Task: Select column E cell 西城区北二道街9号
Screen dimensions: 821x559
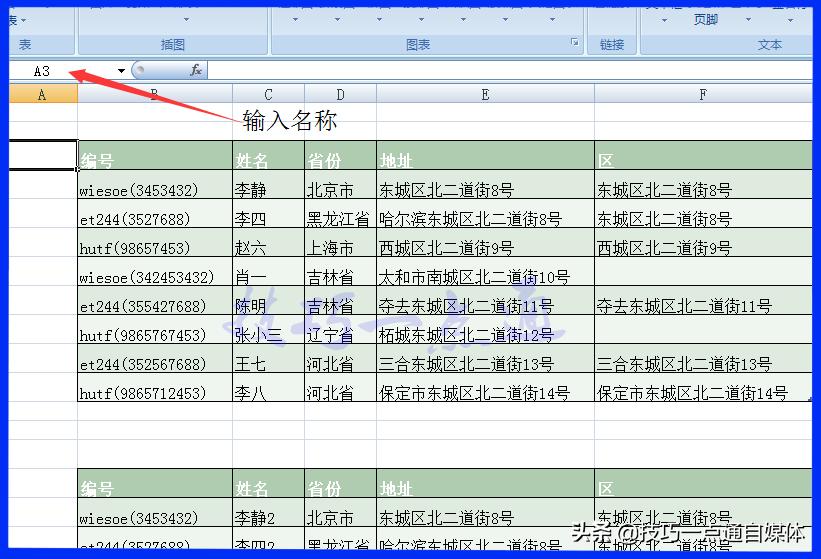Action: pyautogui.click(x=485, y=242)
